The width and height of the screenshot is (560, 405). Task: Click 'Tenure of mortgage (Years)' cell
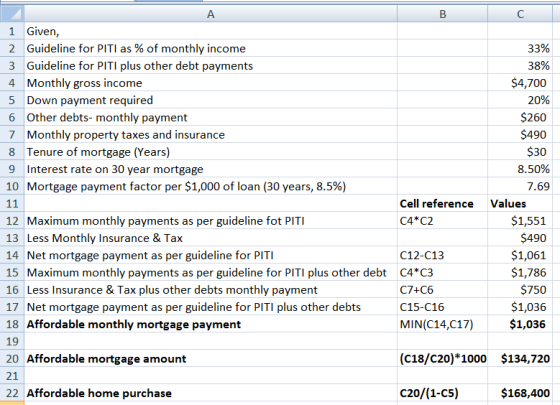click(x=211, y=152)
